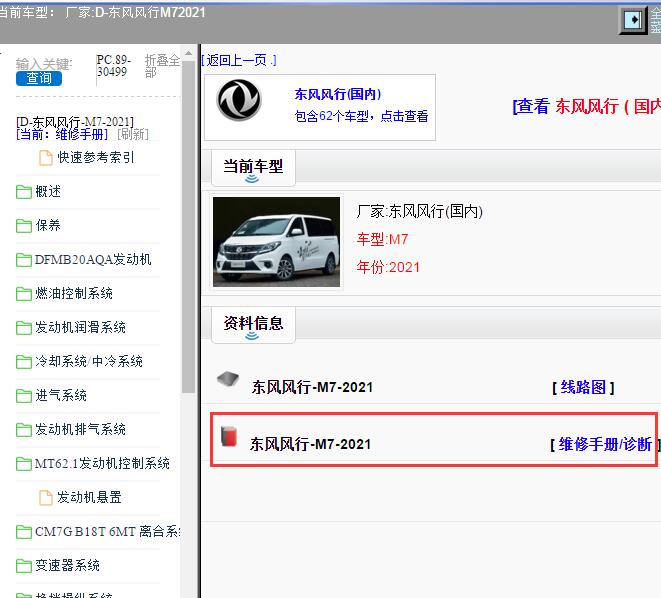661x598 pixels.
Task: Expand 发动机排气系统 tree node
Action: 80,429
